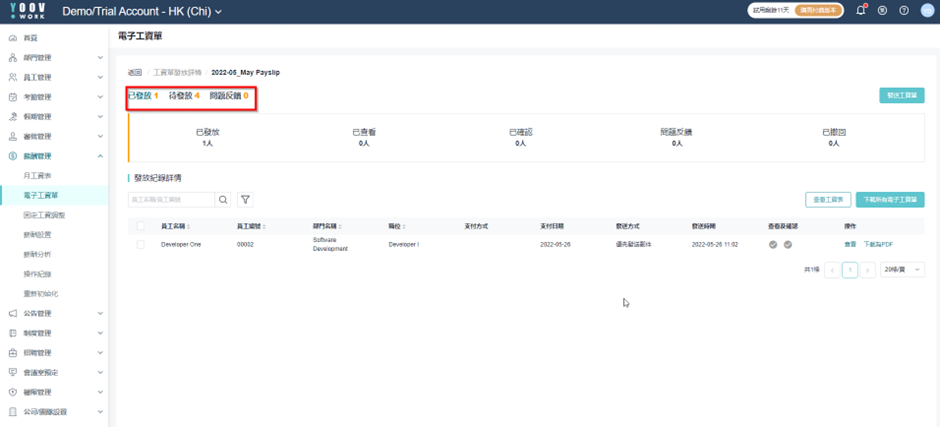Click the download as PDF link
This screenshot has width=940, height=427.
tap(878, 245)
